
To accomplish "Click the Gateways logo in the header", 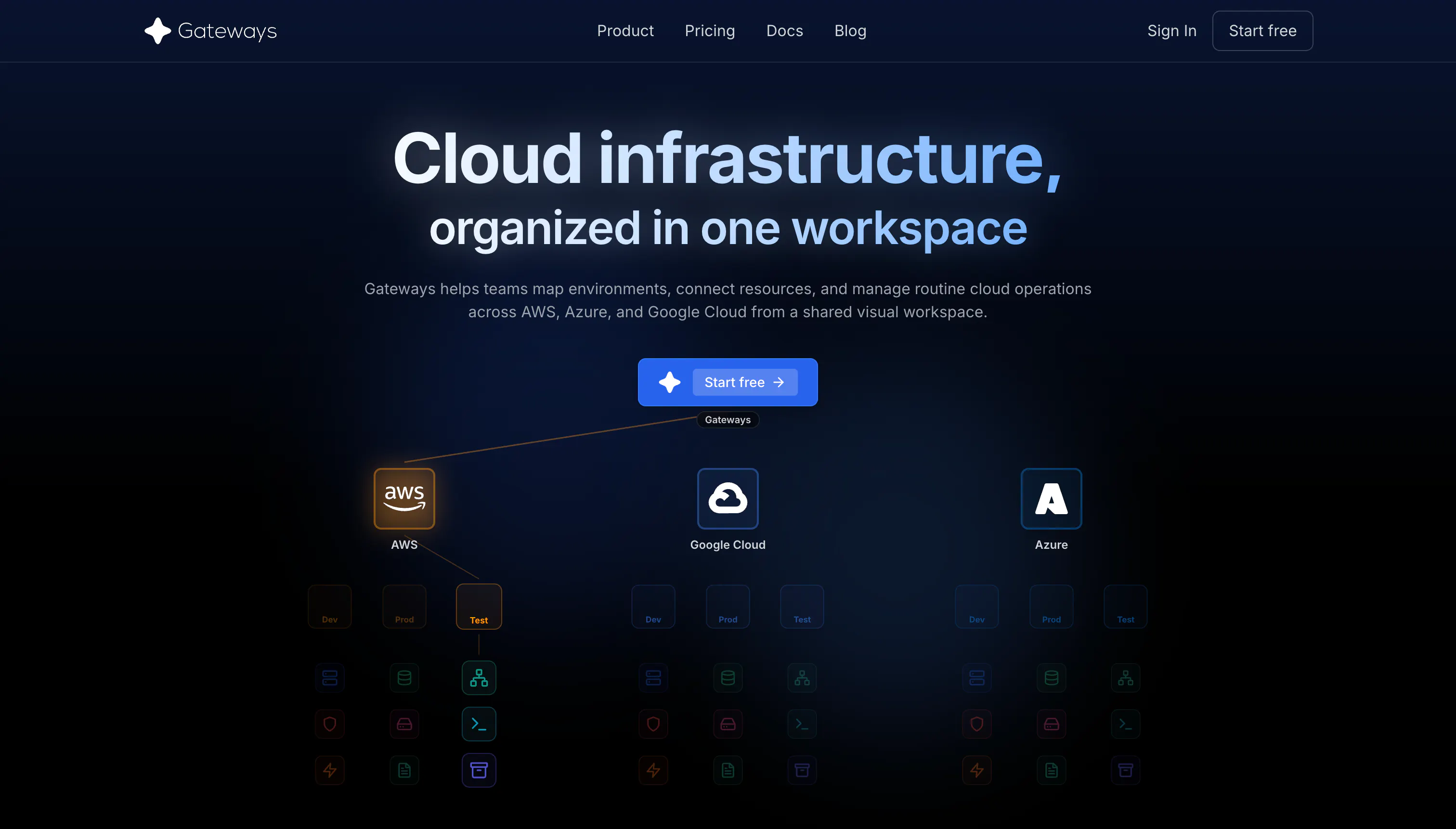I will pyautogui.click(x=210, y=31).
